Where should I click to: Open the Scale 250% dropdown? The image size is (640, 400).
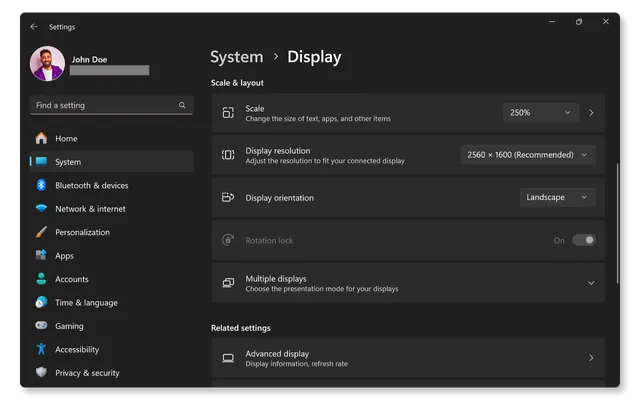540,113
